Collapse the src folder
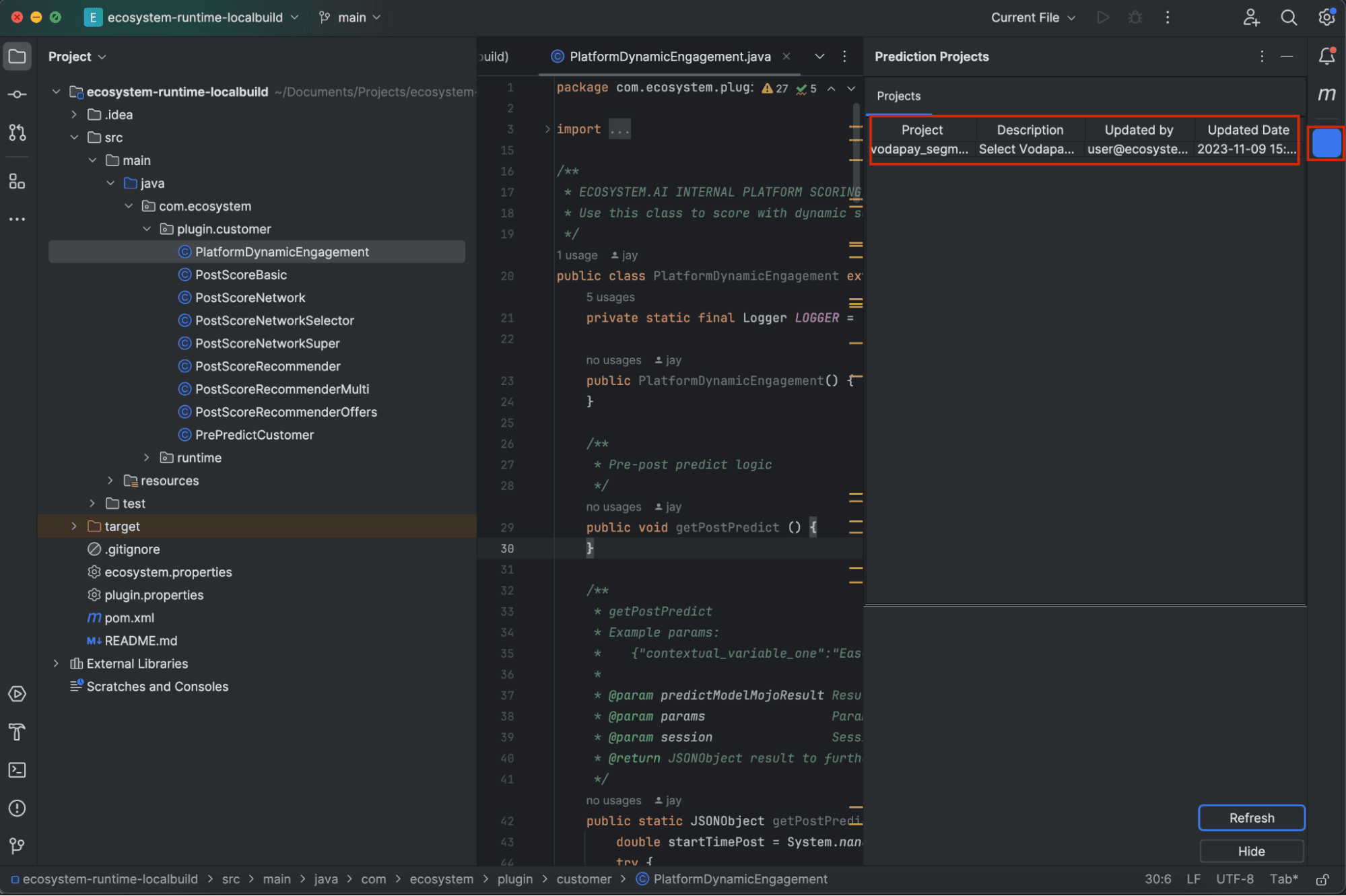1346x896 pixels. coord(75,137)
